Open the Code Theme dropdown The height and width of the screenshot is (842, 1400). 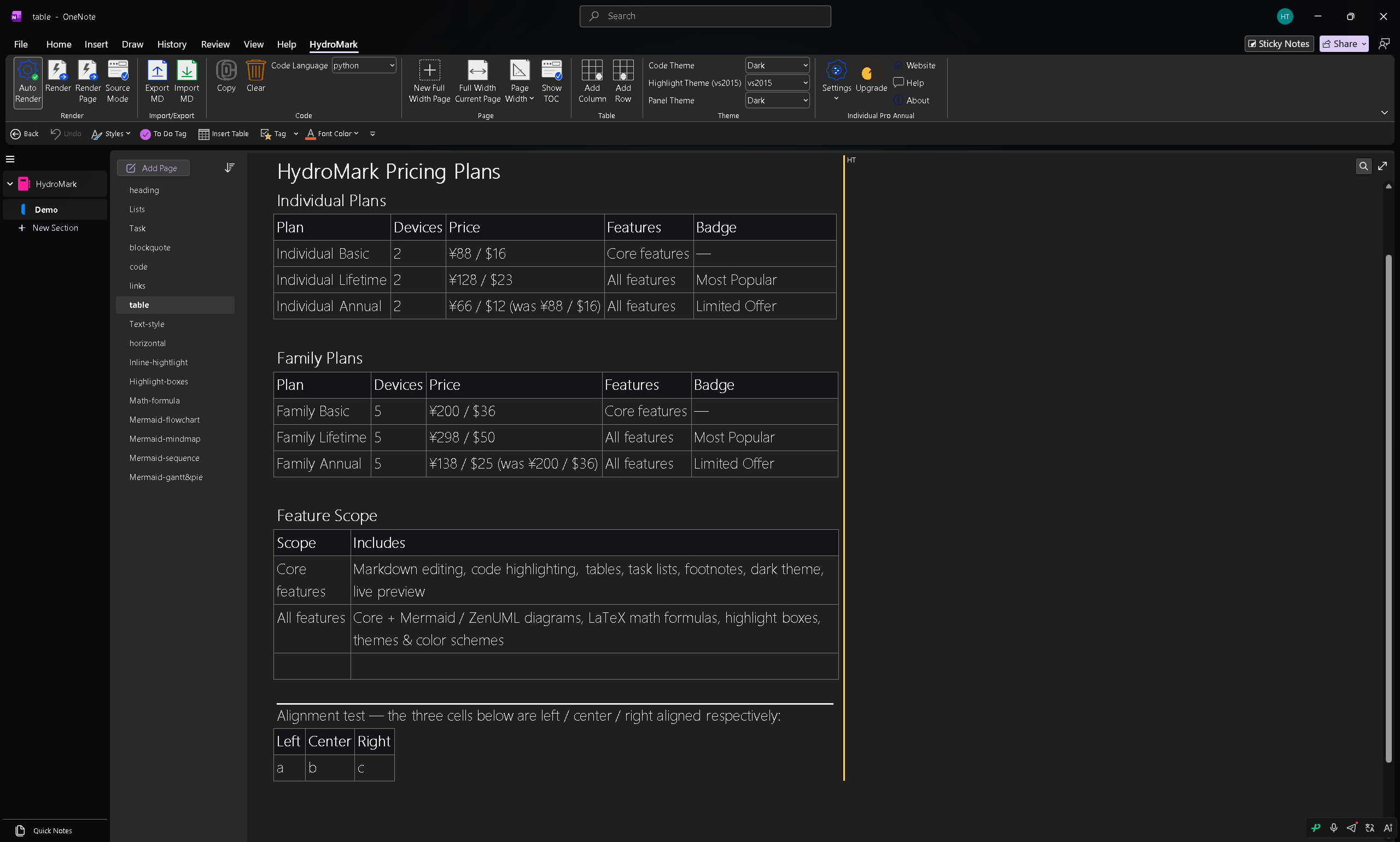coord(777,65)
